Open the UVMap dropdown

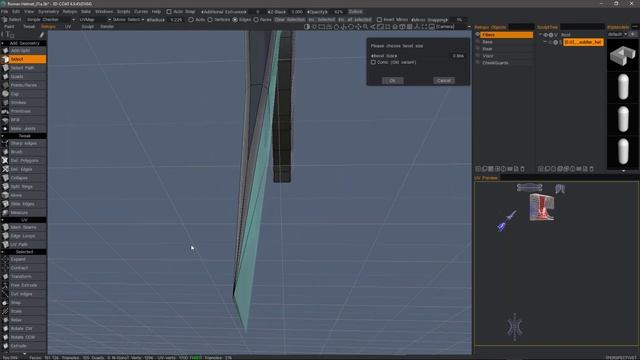point(95,20)
